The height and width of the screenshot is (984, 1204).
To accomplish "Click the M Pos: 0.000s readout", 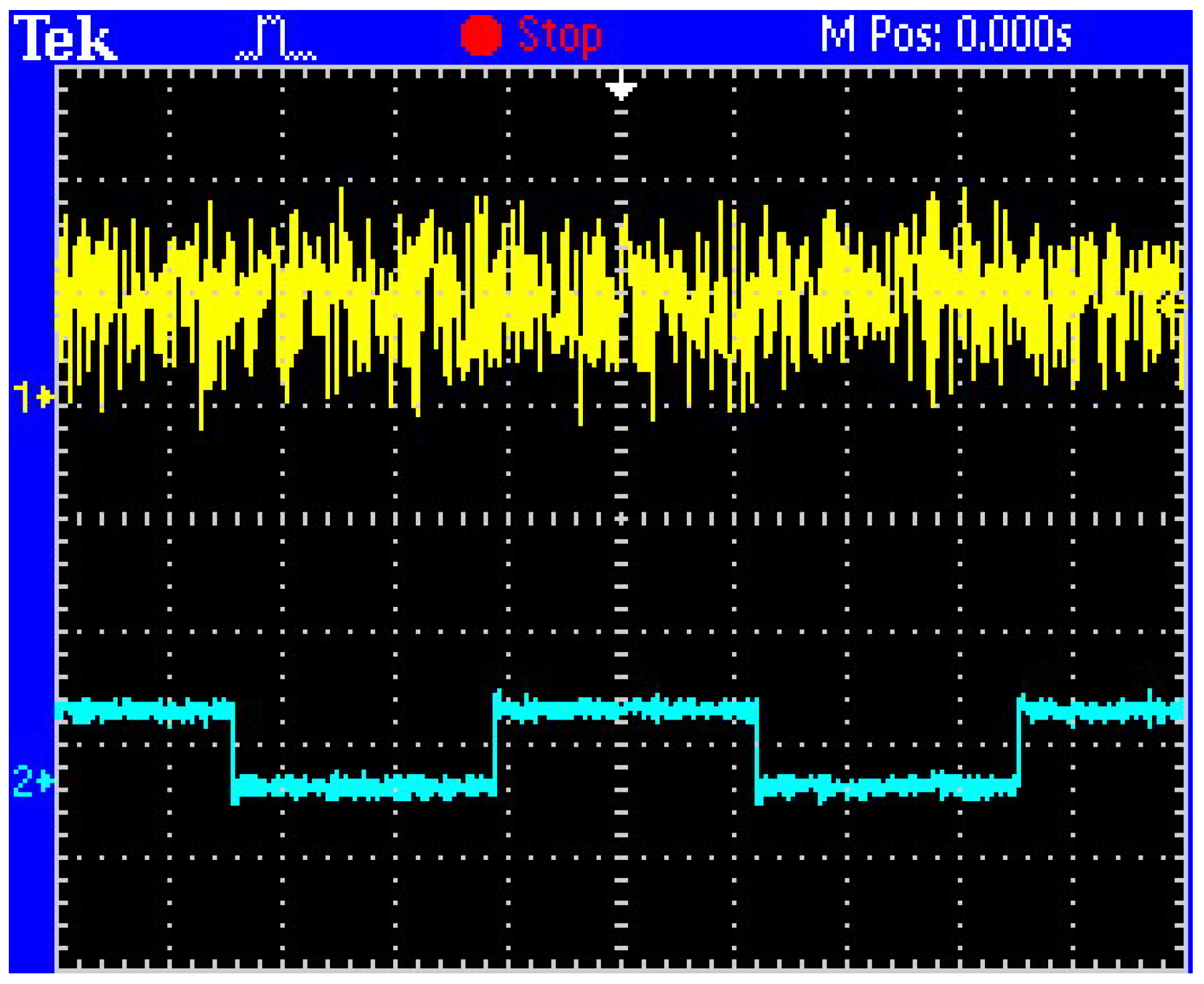I will coord(945,34).
